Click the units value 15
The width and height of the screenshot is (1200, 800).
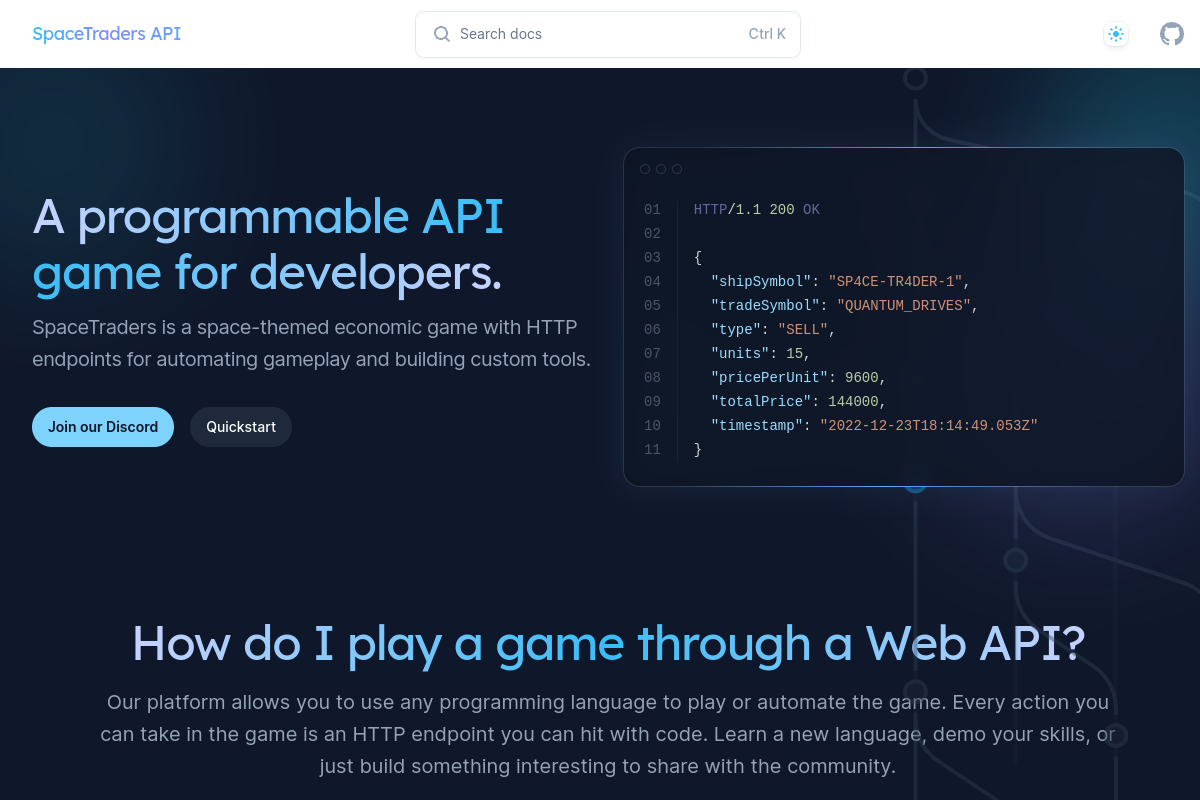pos(795,354)
